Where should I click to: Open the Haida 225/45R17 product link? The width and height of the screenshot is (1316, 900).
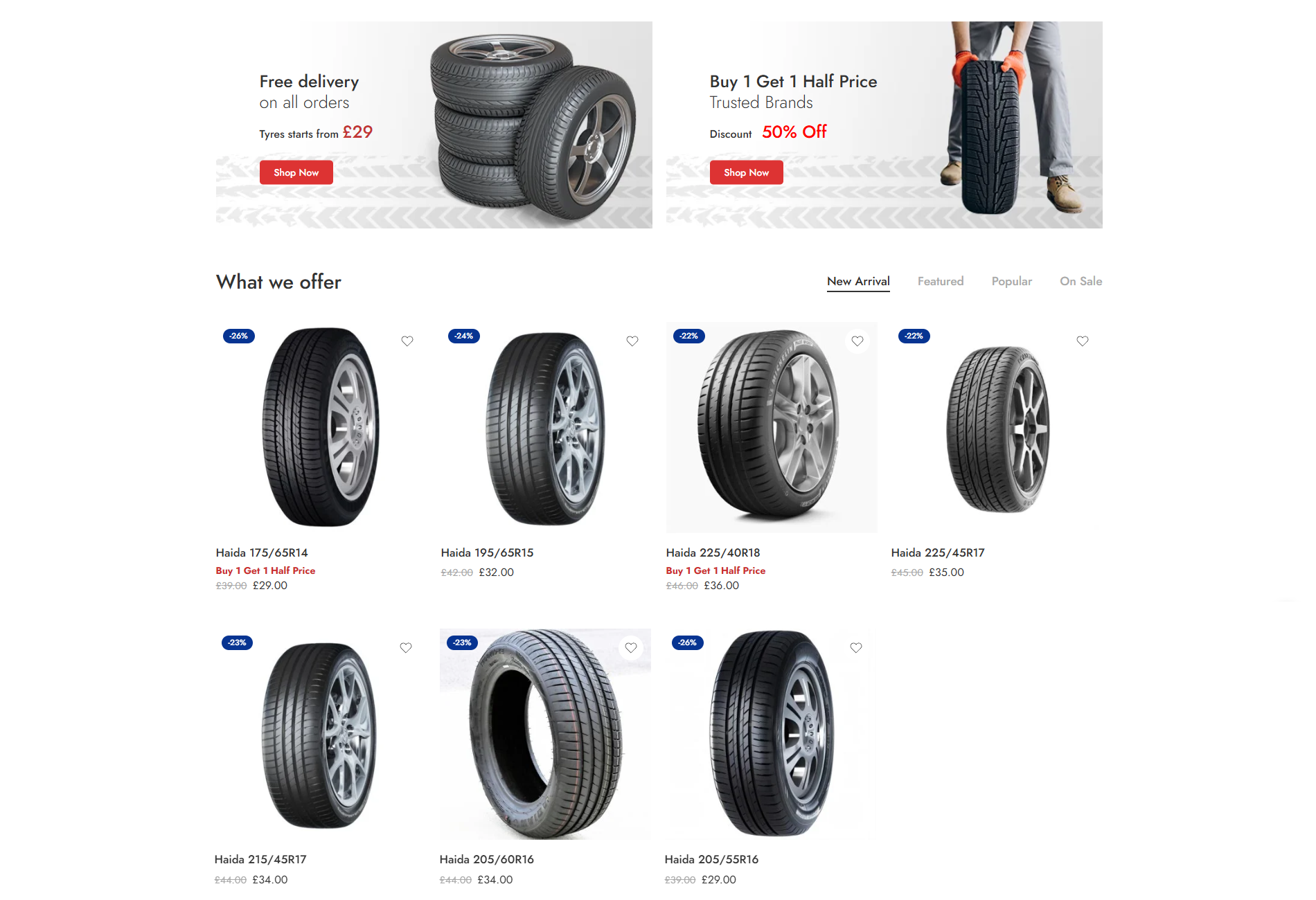938,552
